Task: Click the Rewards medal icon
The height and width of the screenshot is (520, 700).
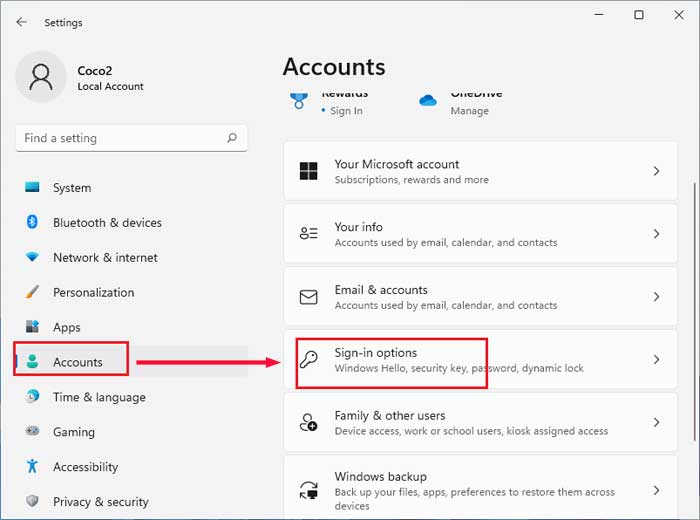Action: tap(299, 101)
